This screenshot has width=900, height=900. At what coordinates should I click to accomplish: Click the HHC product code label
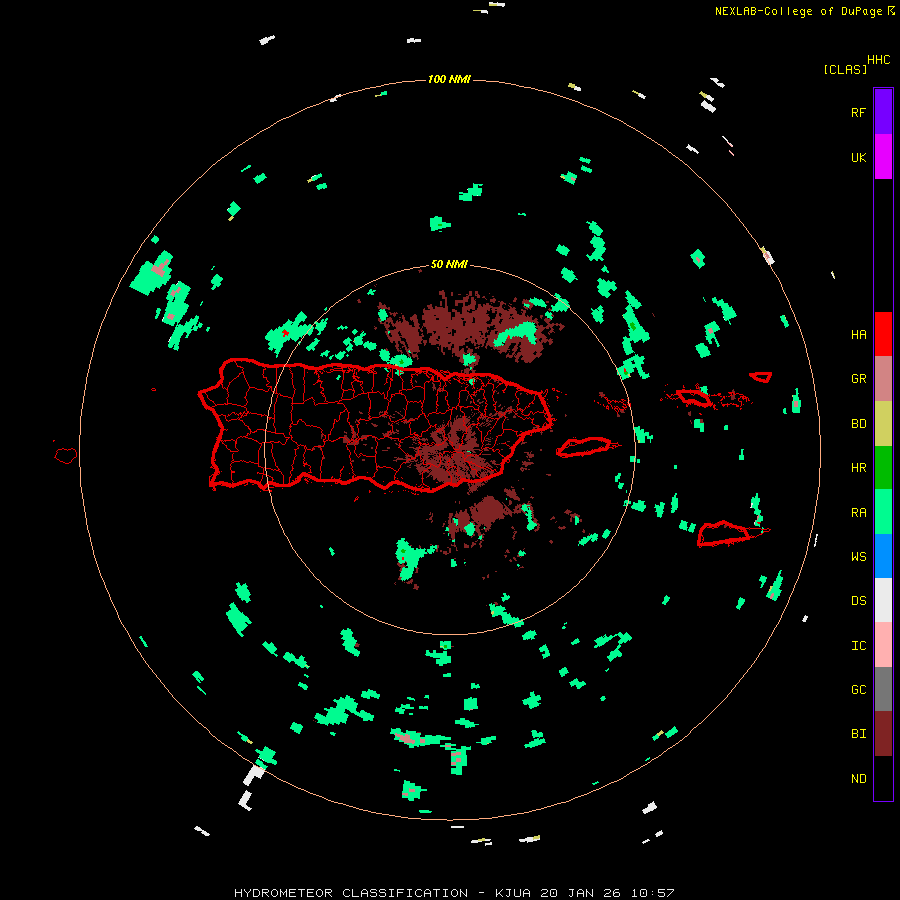878,60
